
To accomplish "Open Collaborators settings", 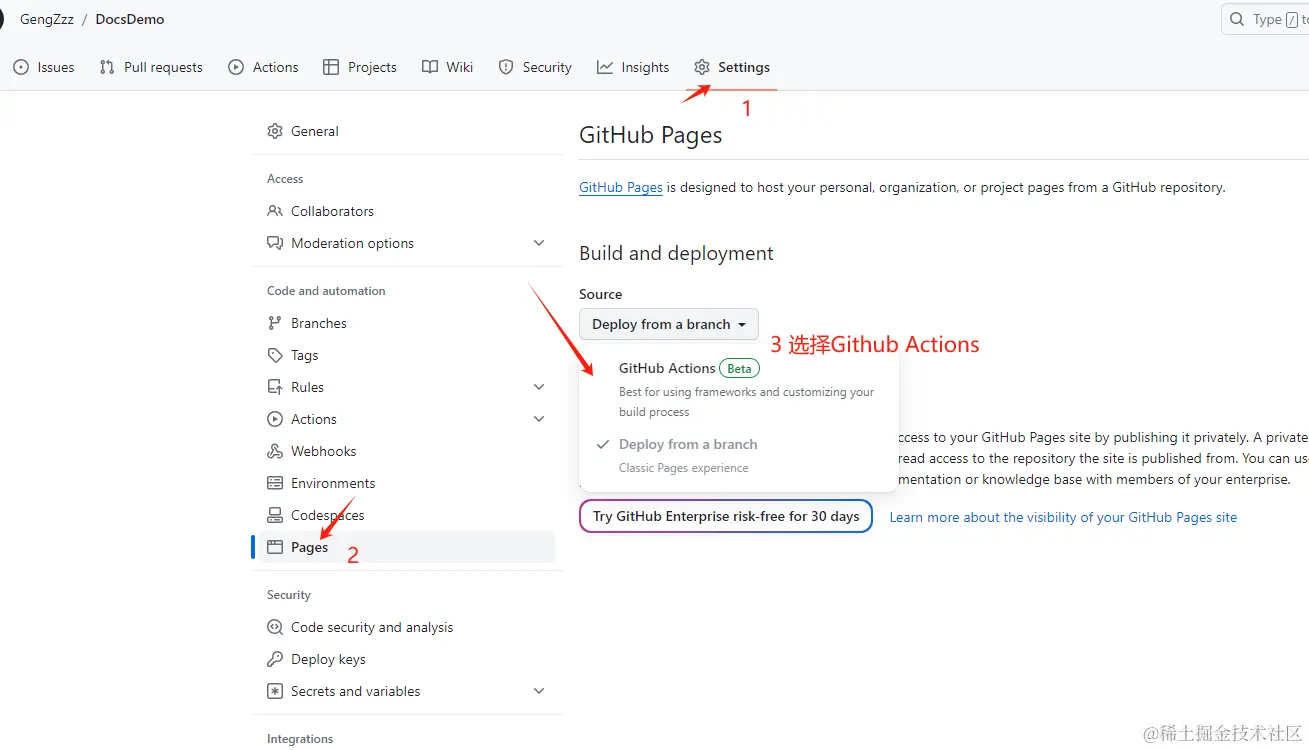I will [x=407, y=211].
